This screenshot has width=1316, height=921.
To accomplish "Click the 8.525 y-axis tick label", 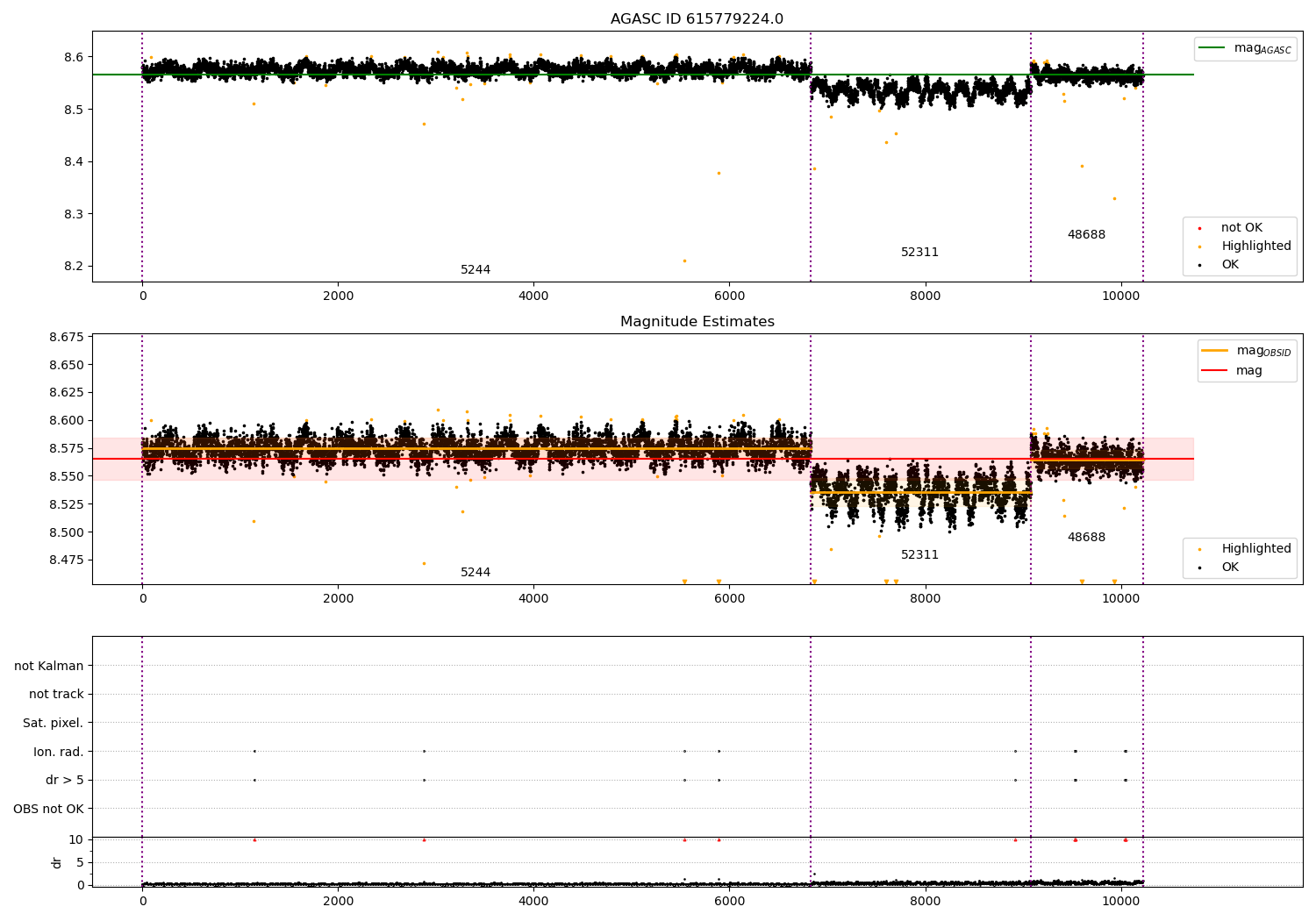I will (x=67, y=504).
